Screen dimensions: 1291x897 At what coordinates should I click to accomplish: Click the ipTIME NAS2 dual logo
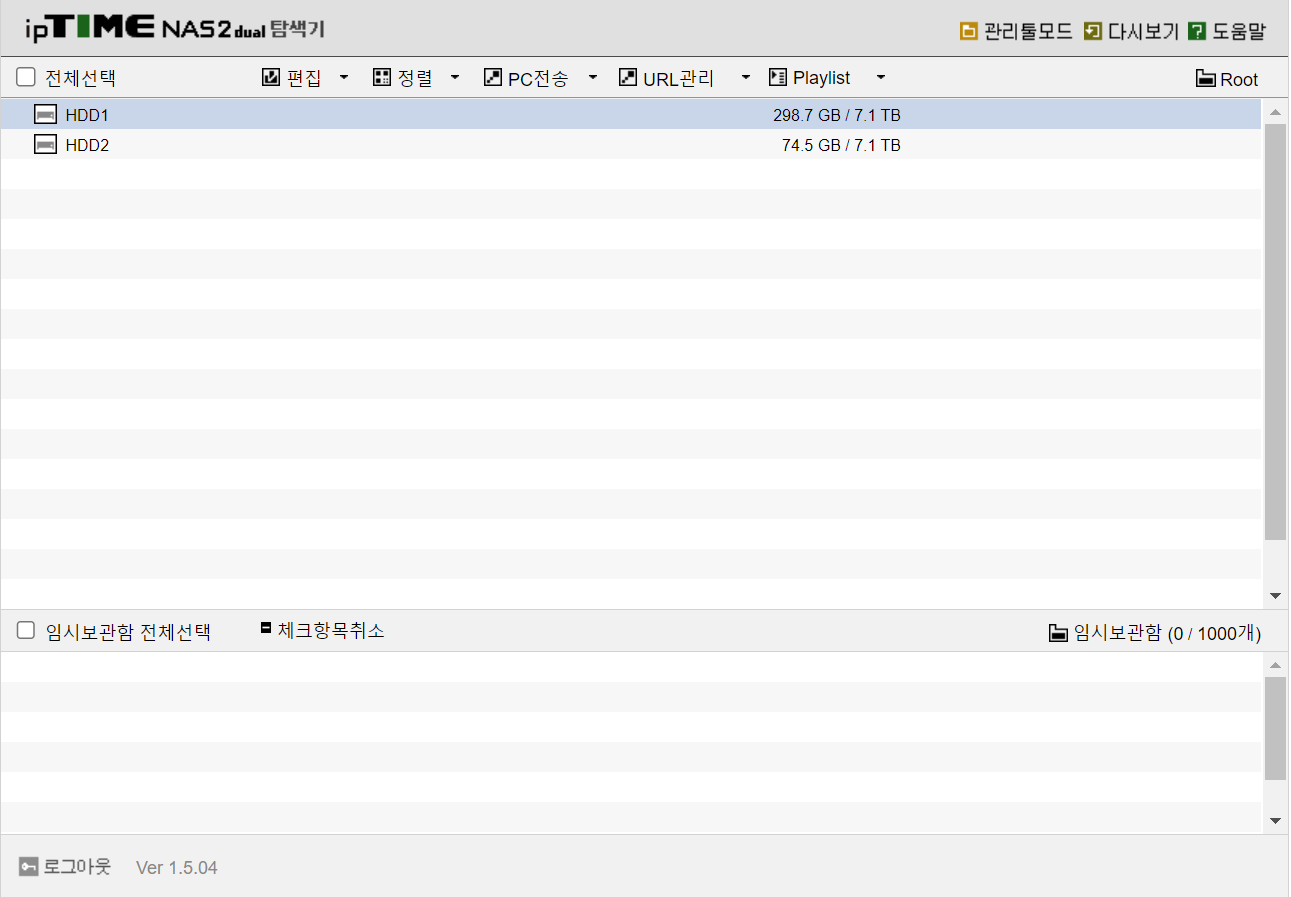point(175,28)
